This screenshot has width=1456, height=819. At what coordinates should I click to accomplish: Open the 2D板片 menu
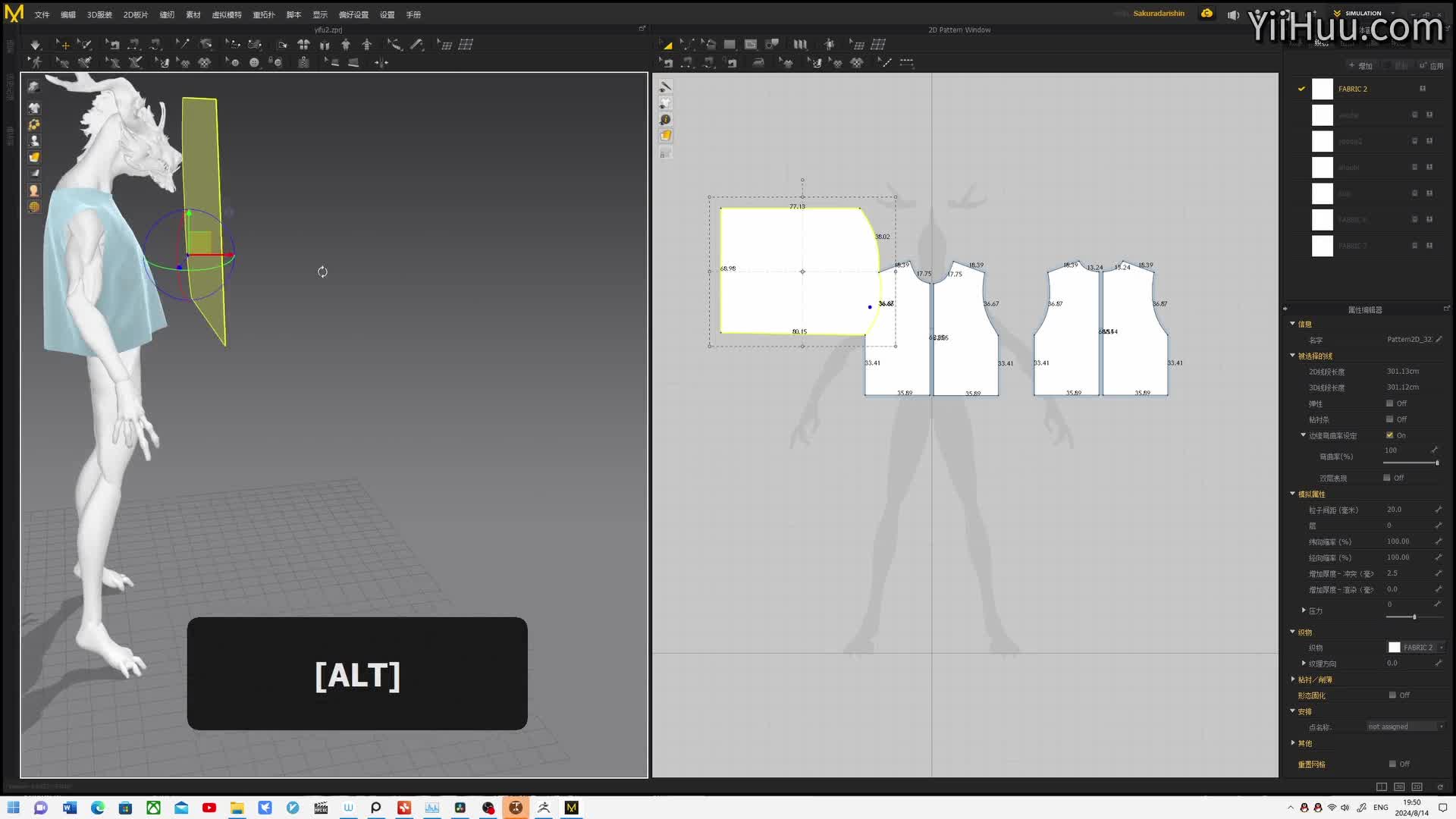(x=136, y=14)
